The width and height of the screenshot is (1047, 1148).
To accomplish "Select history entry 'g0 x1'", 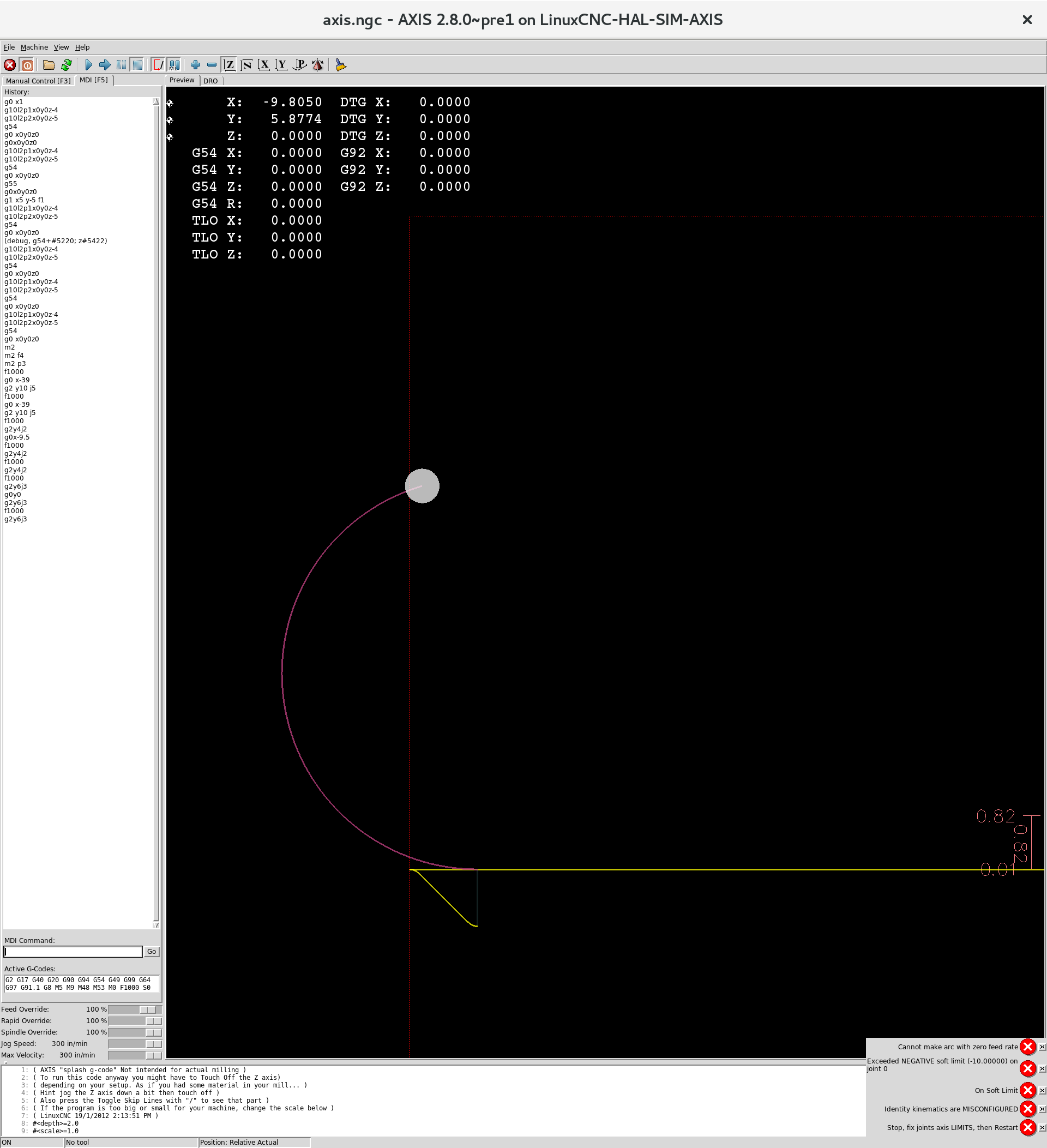I will pos(14,102).
